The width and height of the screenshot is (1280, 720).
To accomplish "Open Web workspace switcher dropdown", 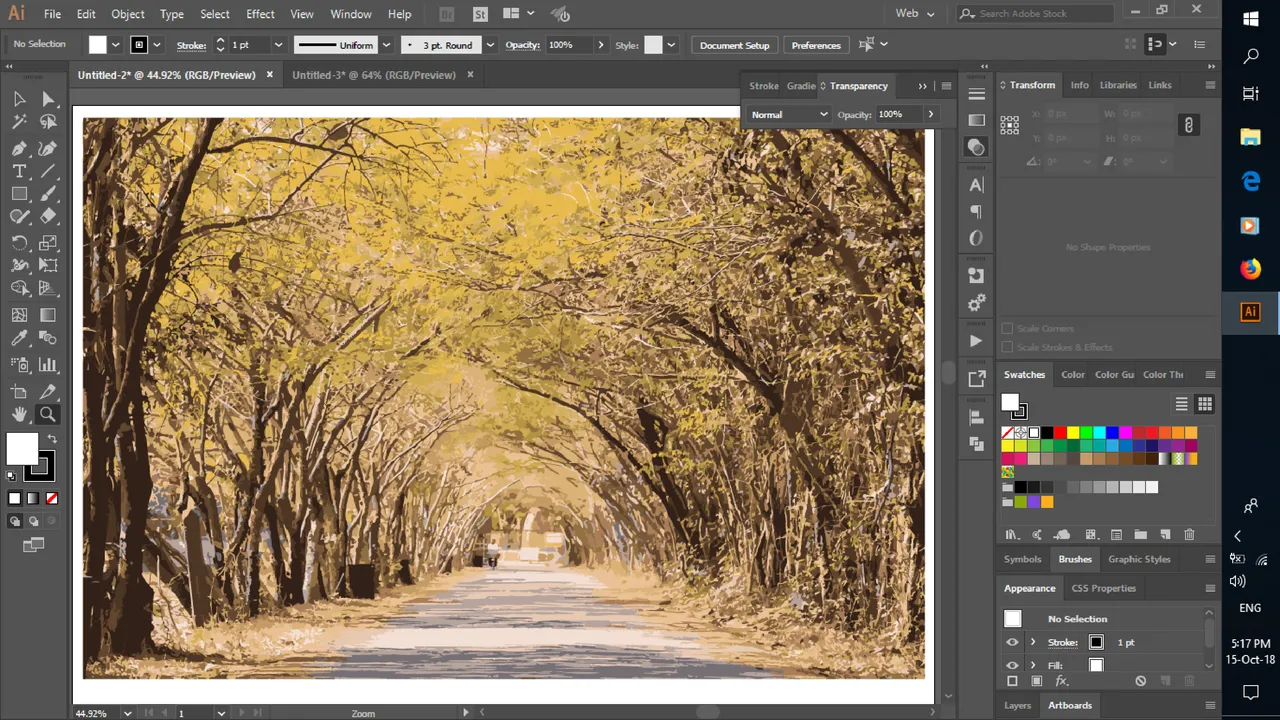I will [915, 13].
